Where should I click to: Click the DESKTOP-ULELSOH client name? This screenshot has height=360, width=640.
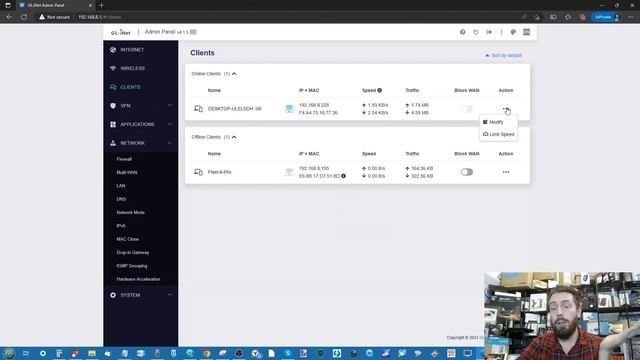tap(230, 109)
